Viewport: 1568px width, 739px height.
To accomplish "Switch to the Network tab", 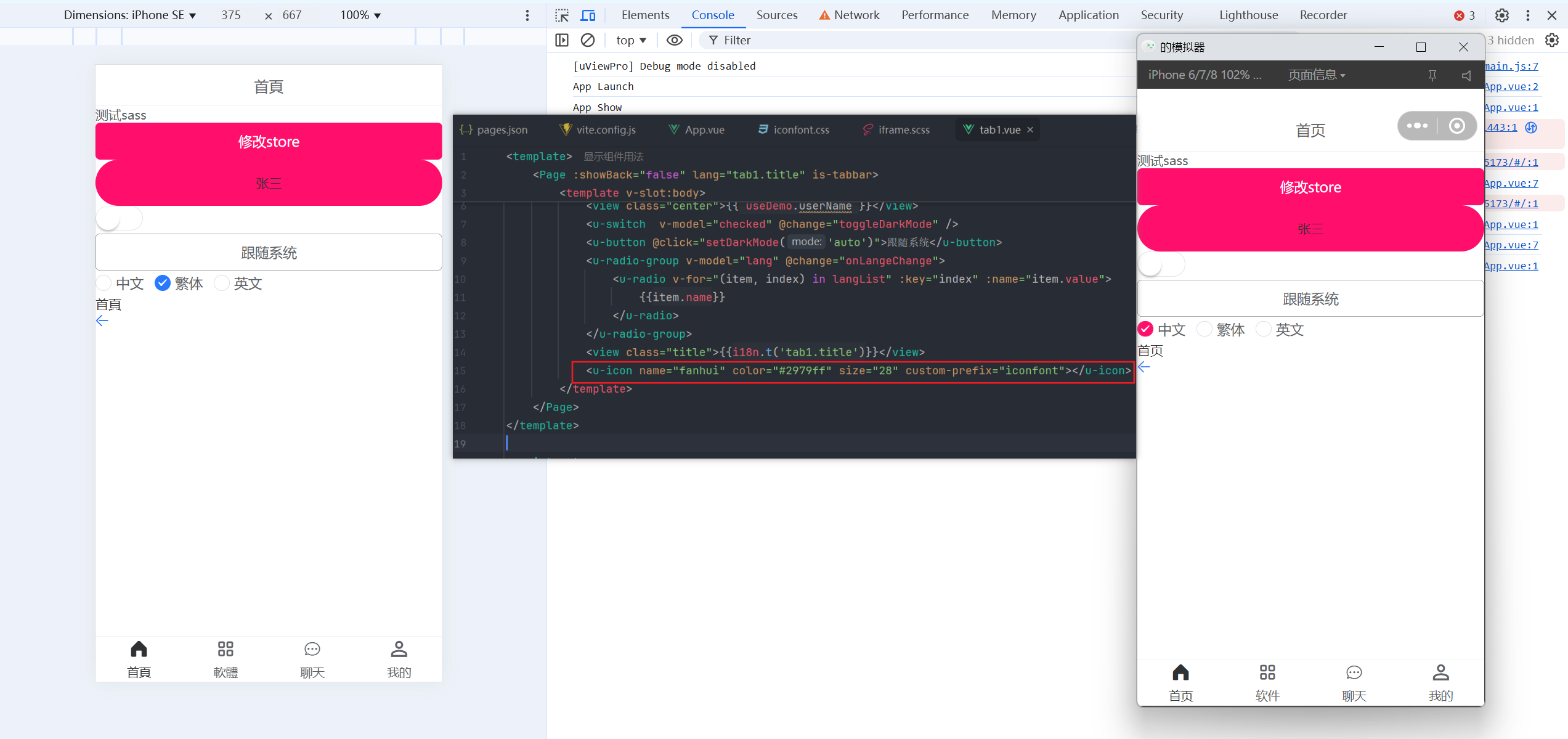I will (856, 15).
